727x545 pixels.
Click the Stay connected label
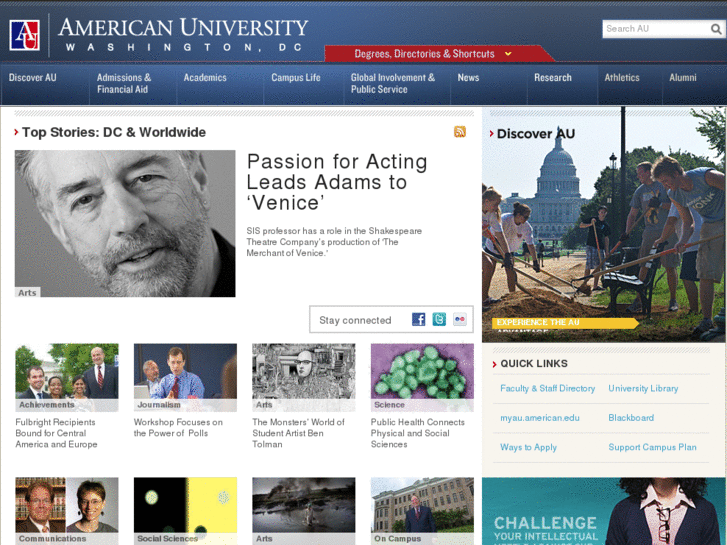coord(355,321)
